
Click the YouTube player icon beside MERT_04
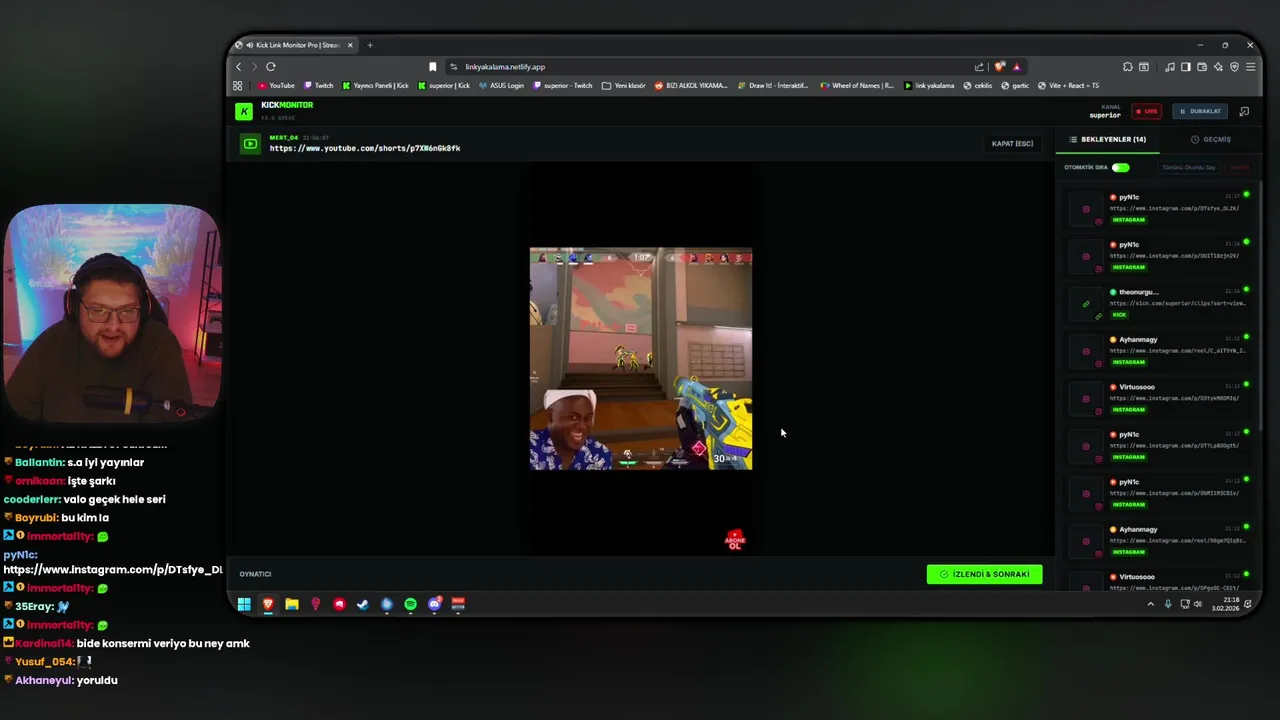(x=250, y=144)
